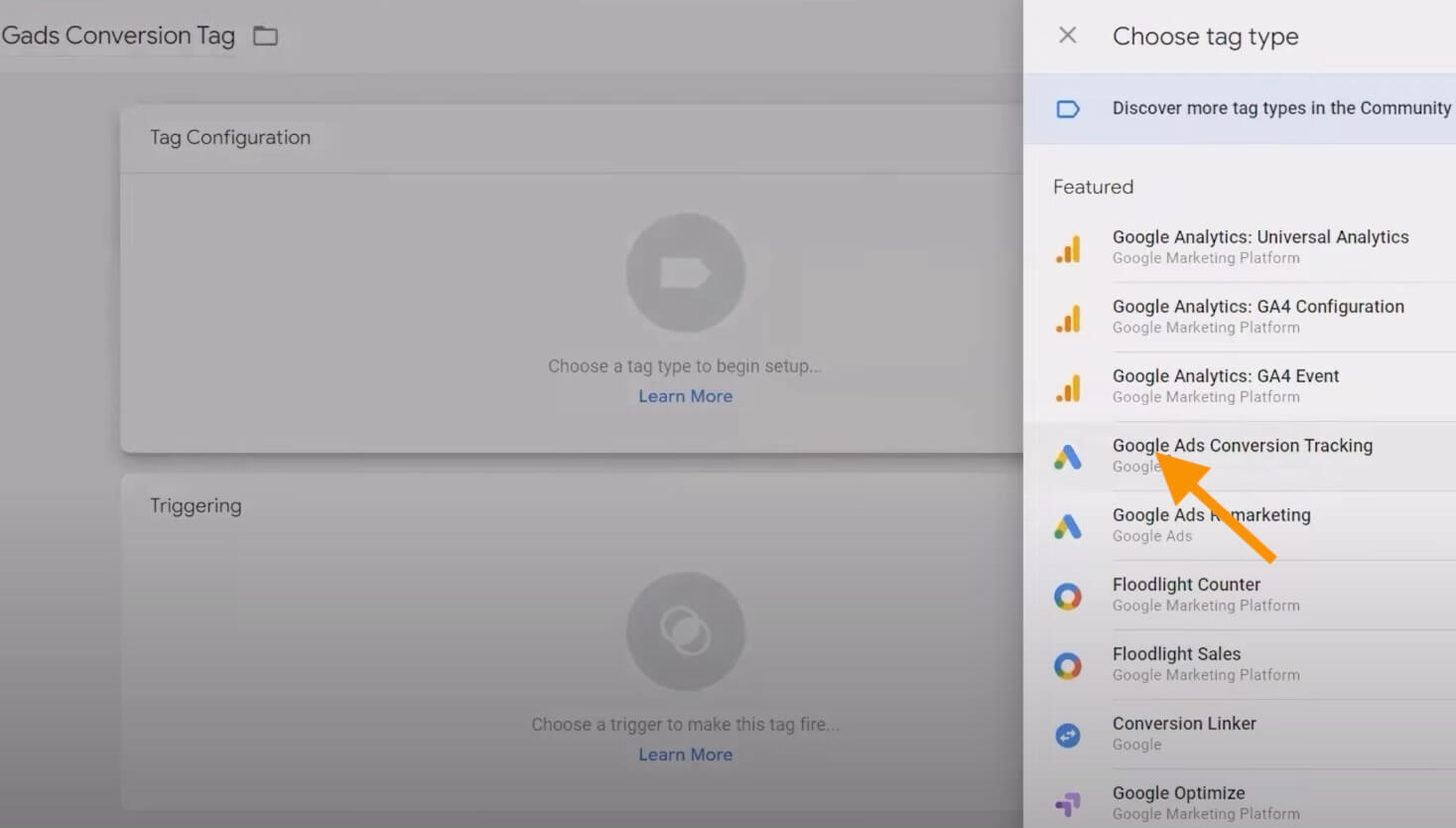Click the Google Ads Conversion Tracking logo icon

coord(1068,457)
